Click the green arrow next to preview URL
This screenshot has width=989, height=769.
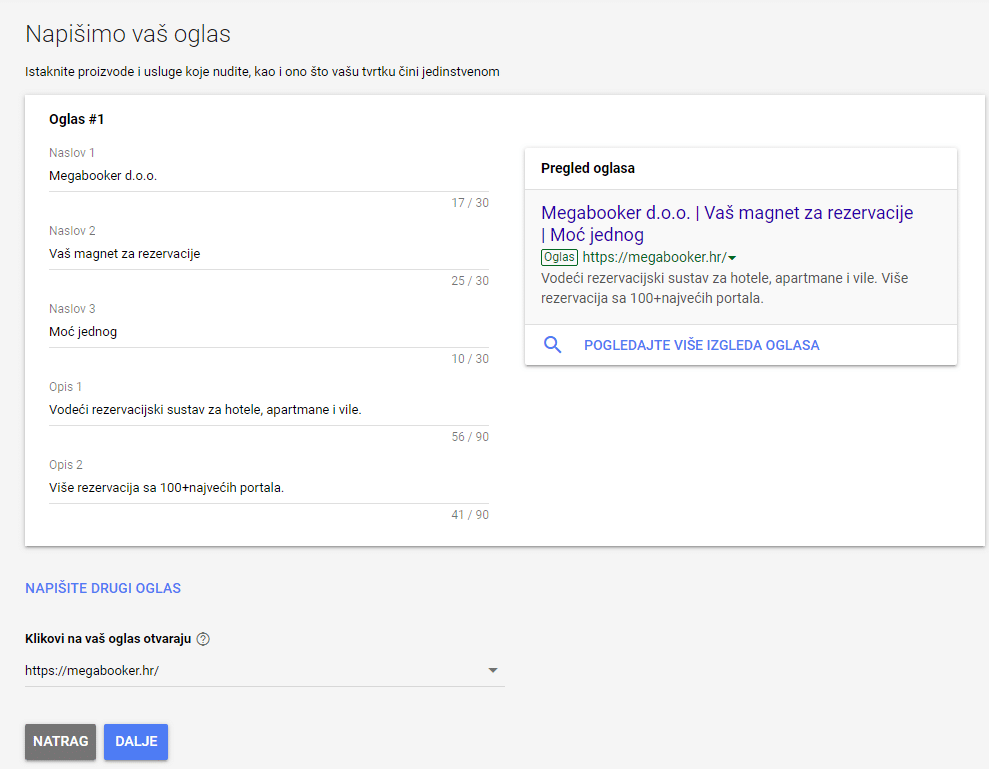732,258
